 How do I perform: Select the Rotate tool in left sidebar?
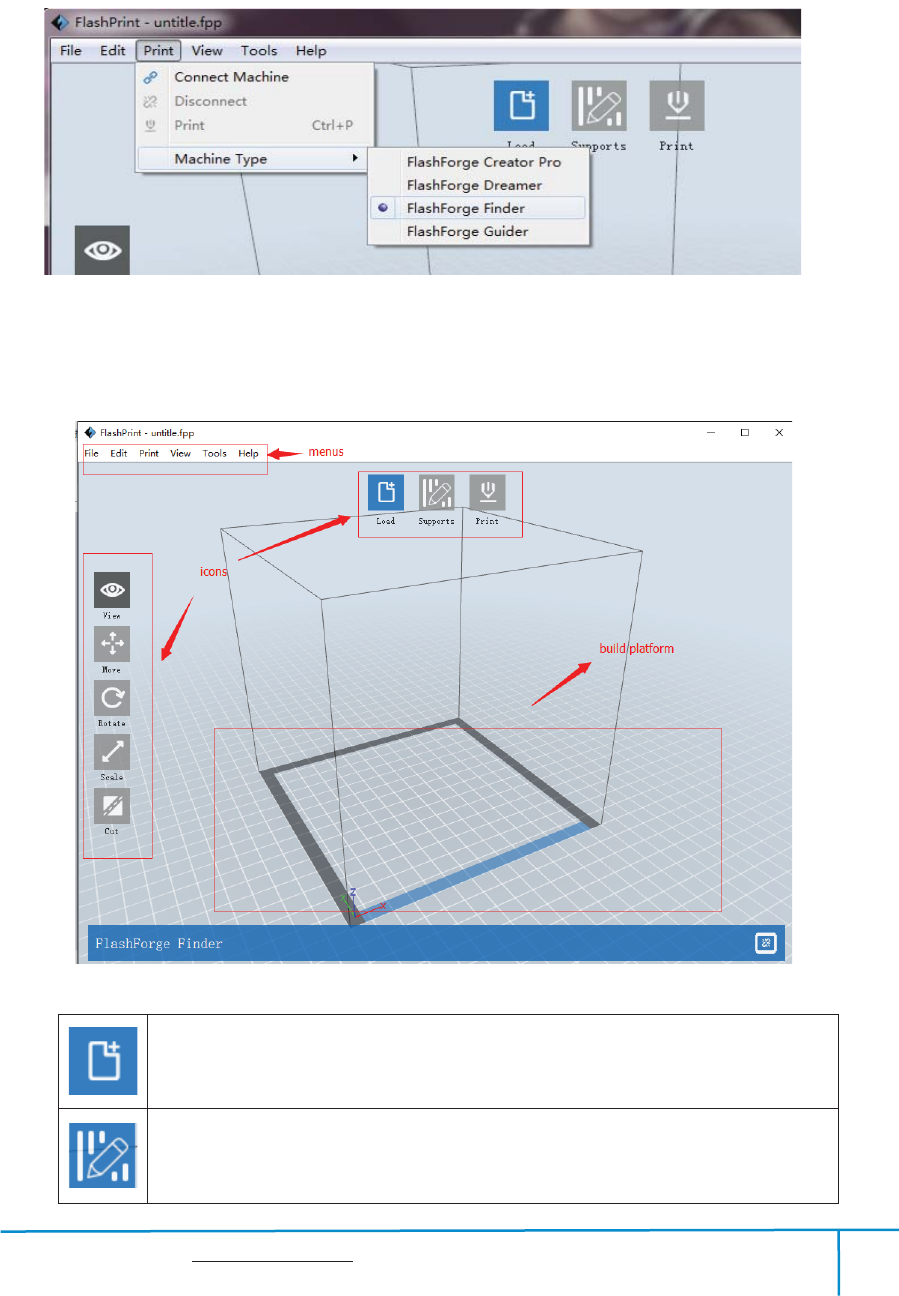click(112, 698)
